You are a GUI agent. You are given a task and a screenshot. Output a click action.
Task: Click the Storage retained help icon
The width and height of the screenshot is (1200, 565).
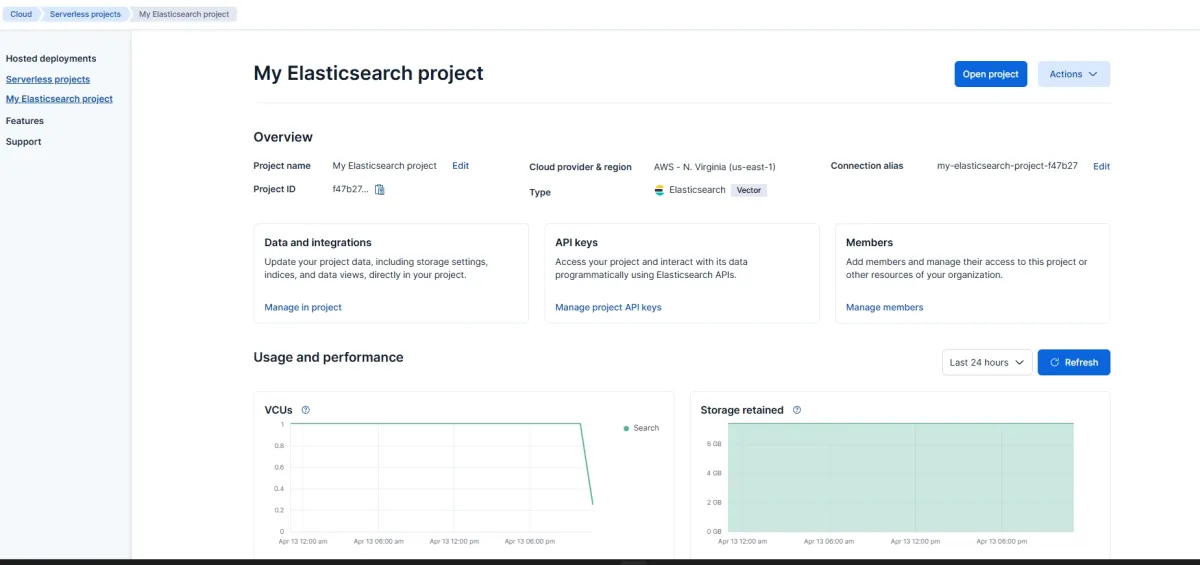click(797, 410)
